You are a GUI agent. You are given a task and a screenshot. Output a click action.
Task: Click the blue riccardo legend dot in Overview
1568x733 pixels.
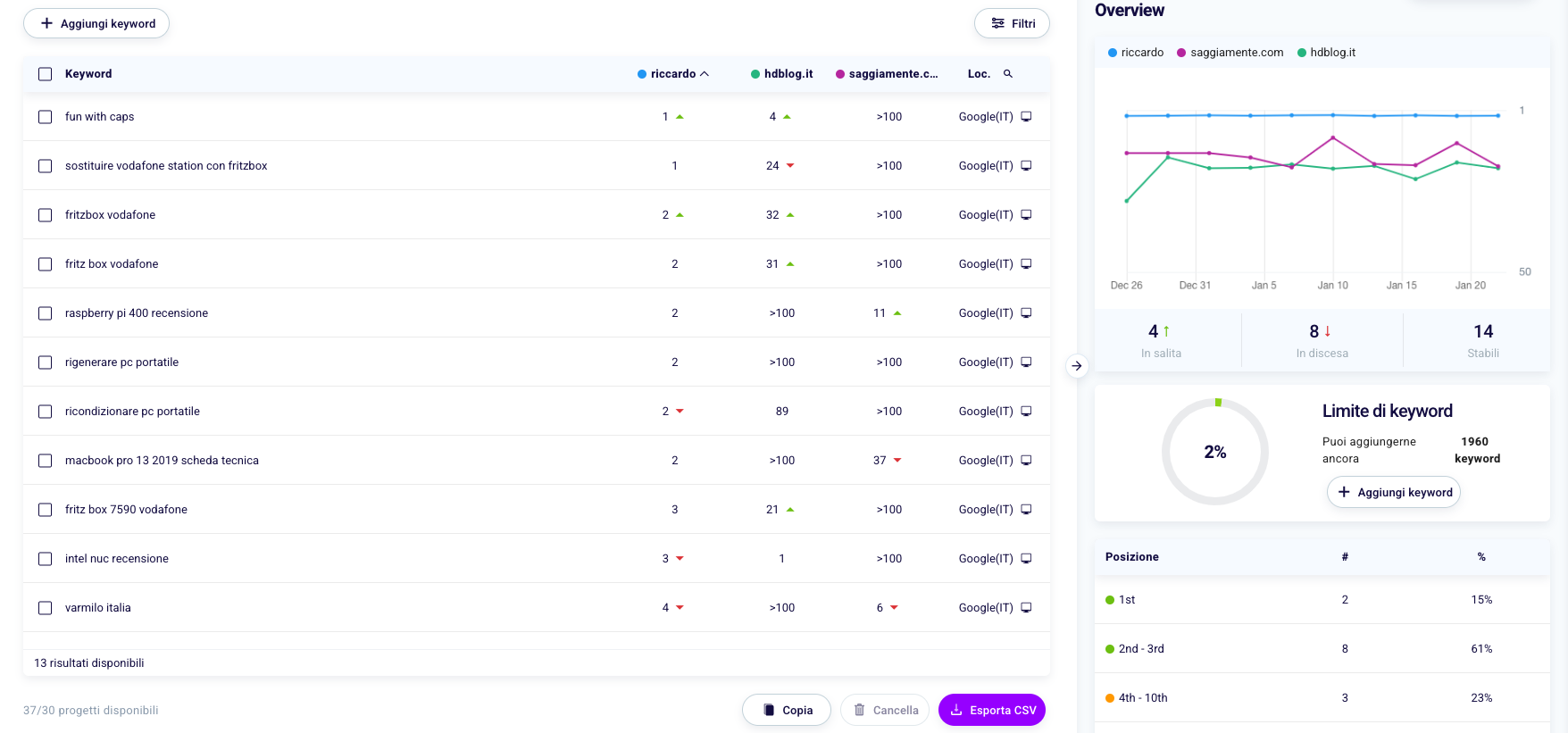click(1113, 53)
